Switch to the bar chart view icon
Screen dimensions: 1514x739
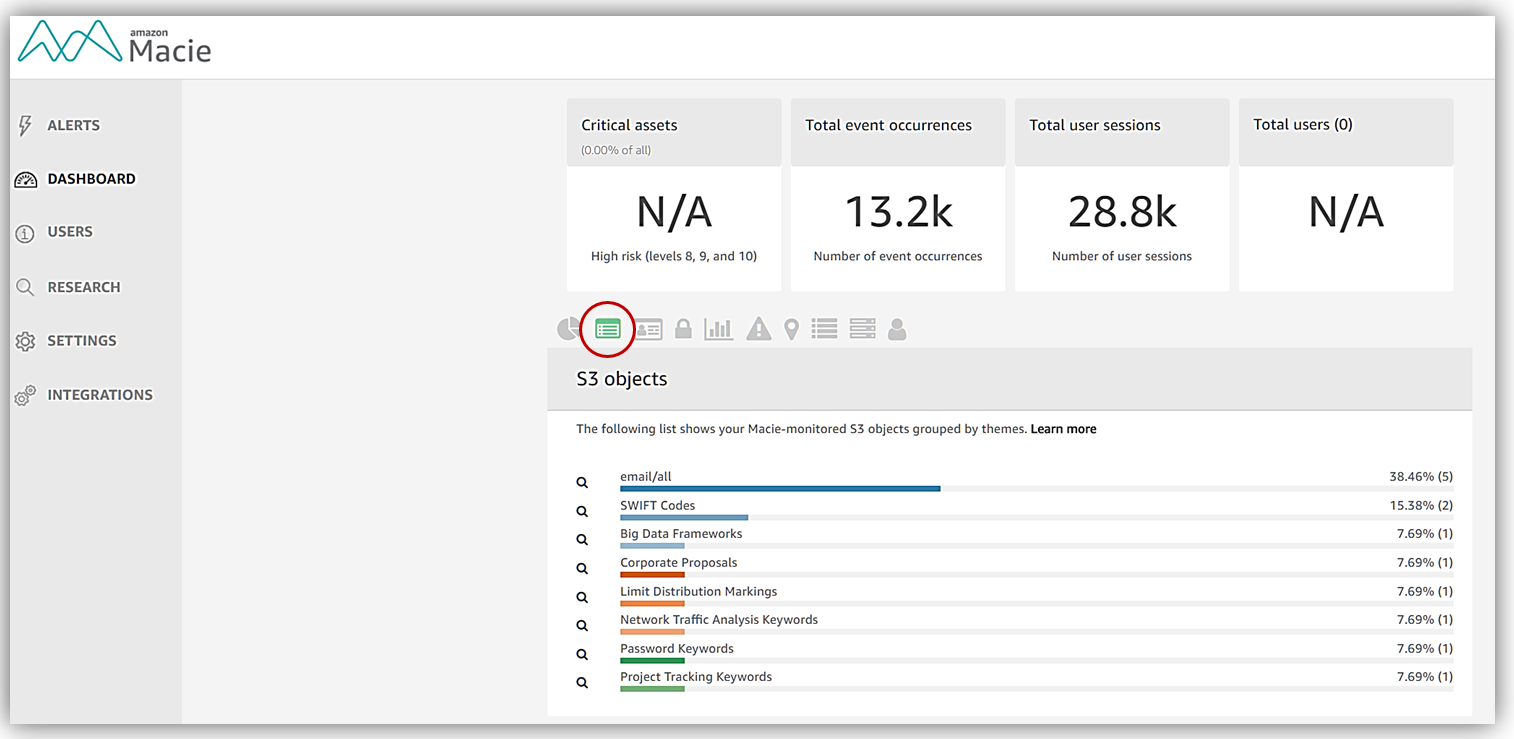tap(718, 329)
